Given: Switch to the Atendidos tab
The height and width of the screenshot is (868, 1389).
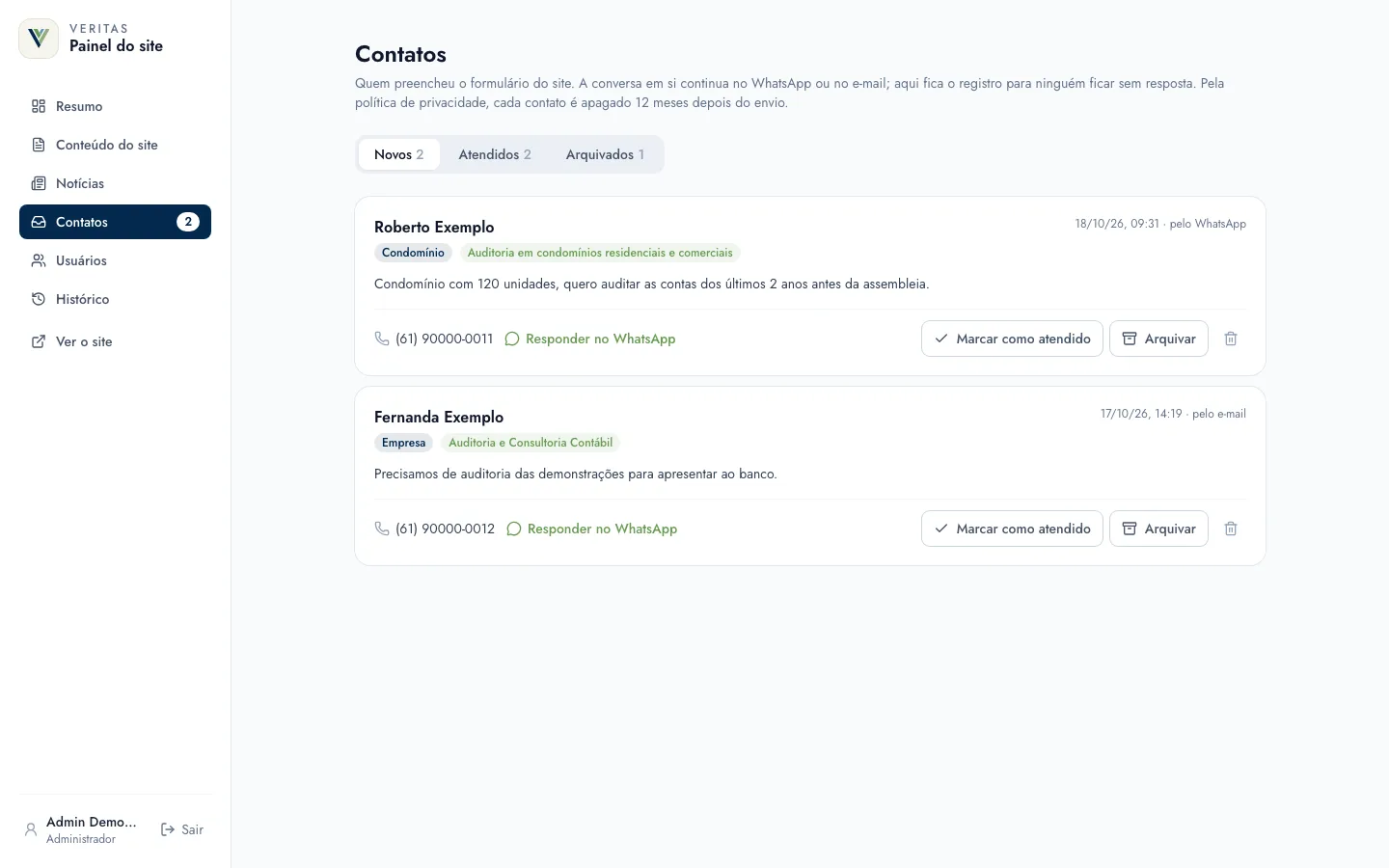Looking at the screenshot, I should coord(495,154).
